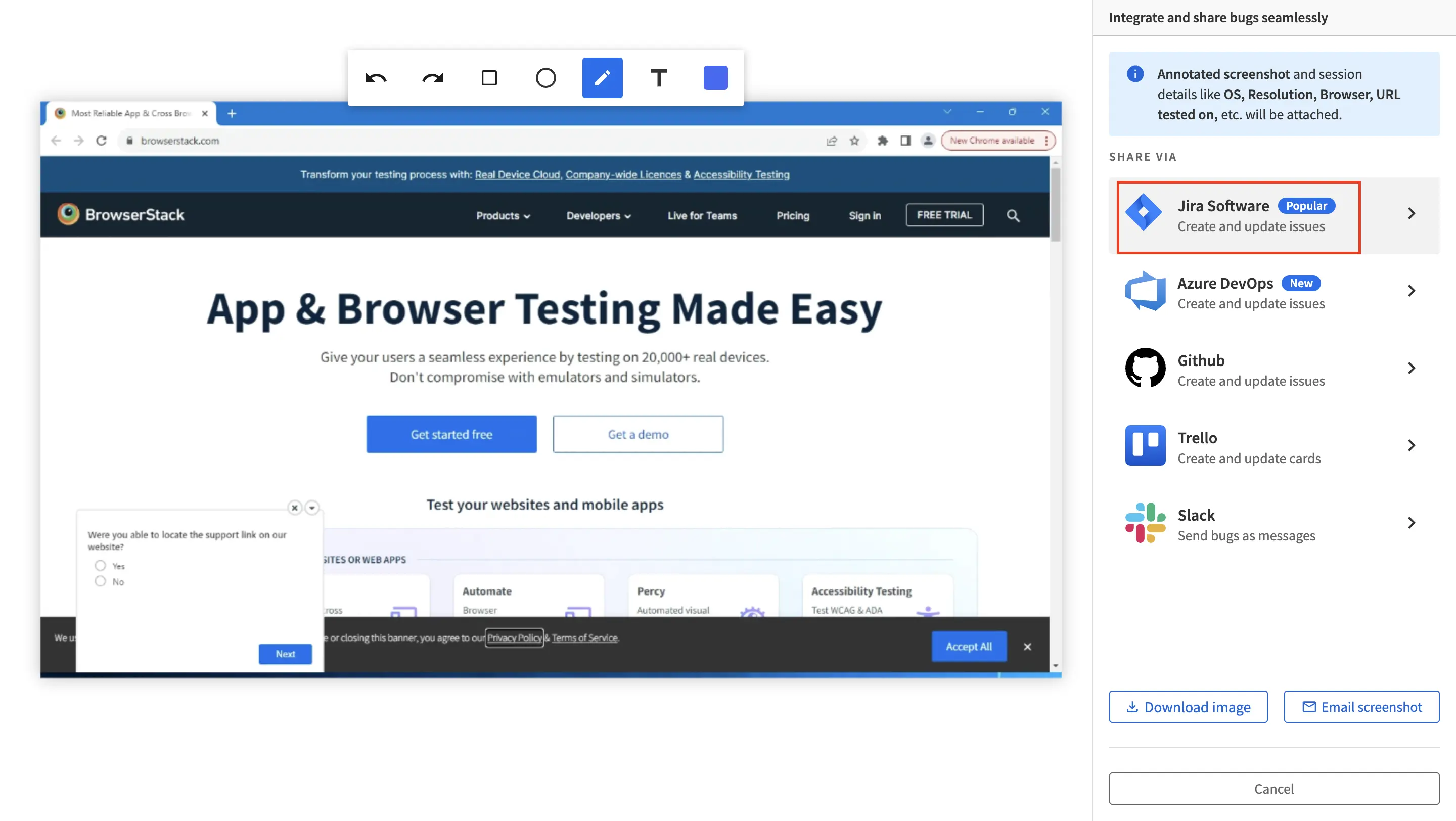The height and width of the screenshot is (821, 1456).
Task: Click the Email screenshot button
Action: click(1361, 707)
